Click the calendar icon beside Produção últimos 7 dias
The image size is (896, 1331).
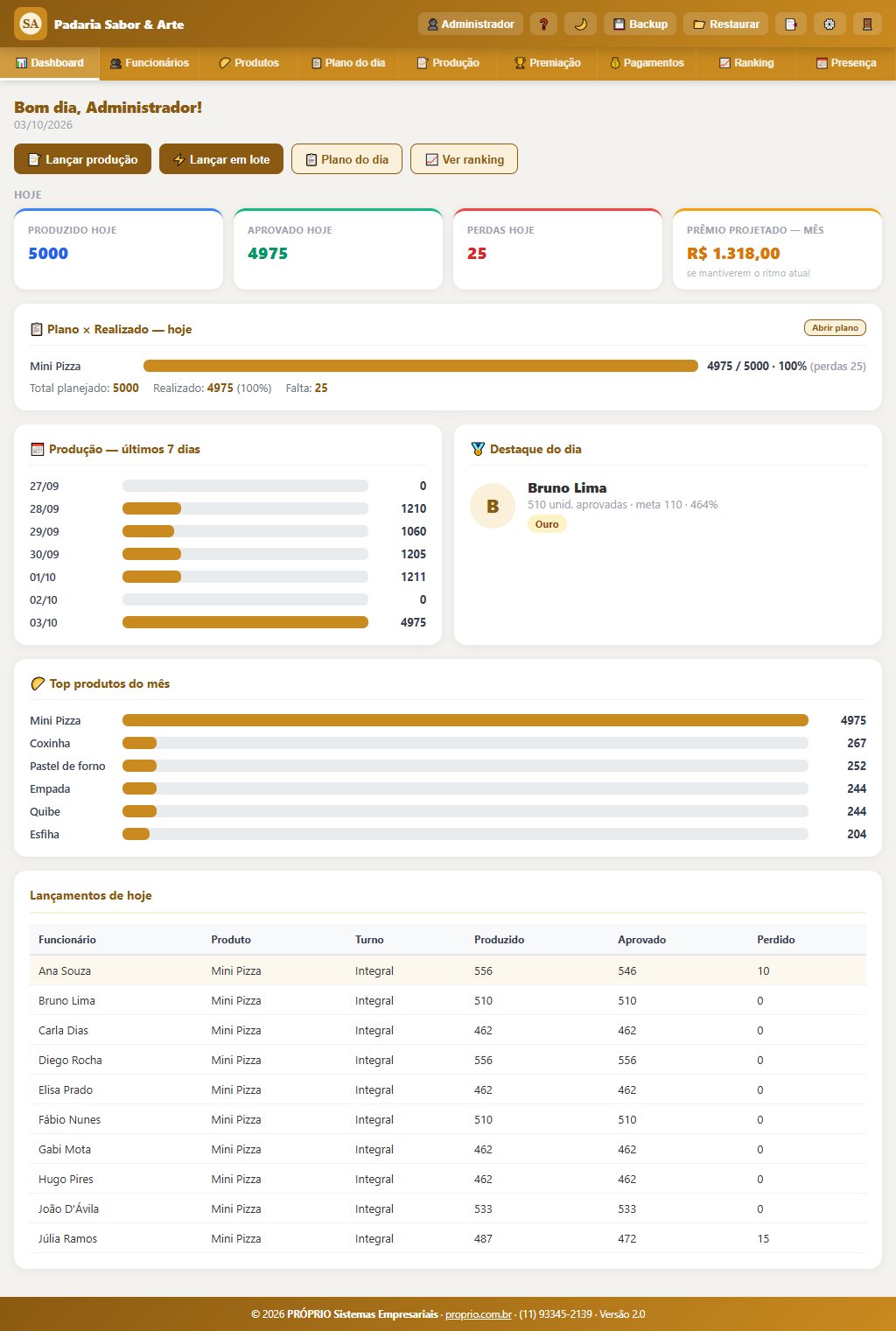(x=37, y=449)
